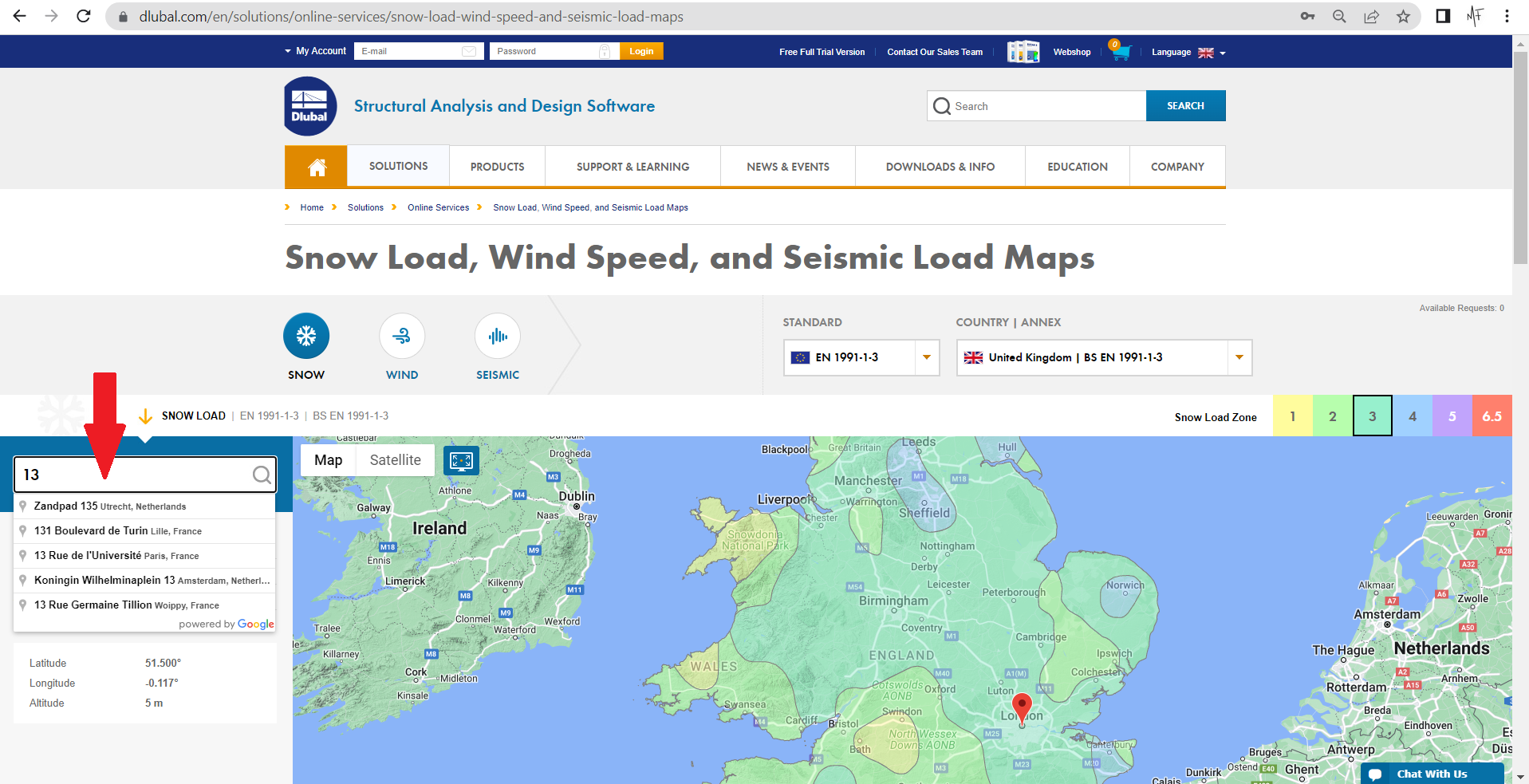Viewport: 1529px width, 784px height.
Task: Click the E-mail input field
Action: [x=410, y=51]
